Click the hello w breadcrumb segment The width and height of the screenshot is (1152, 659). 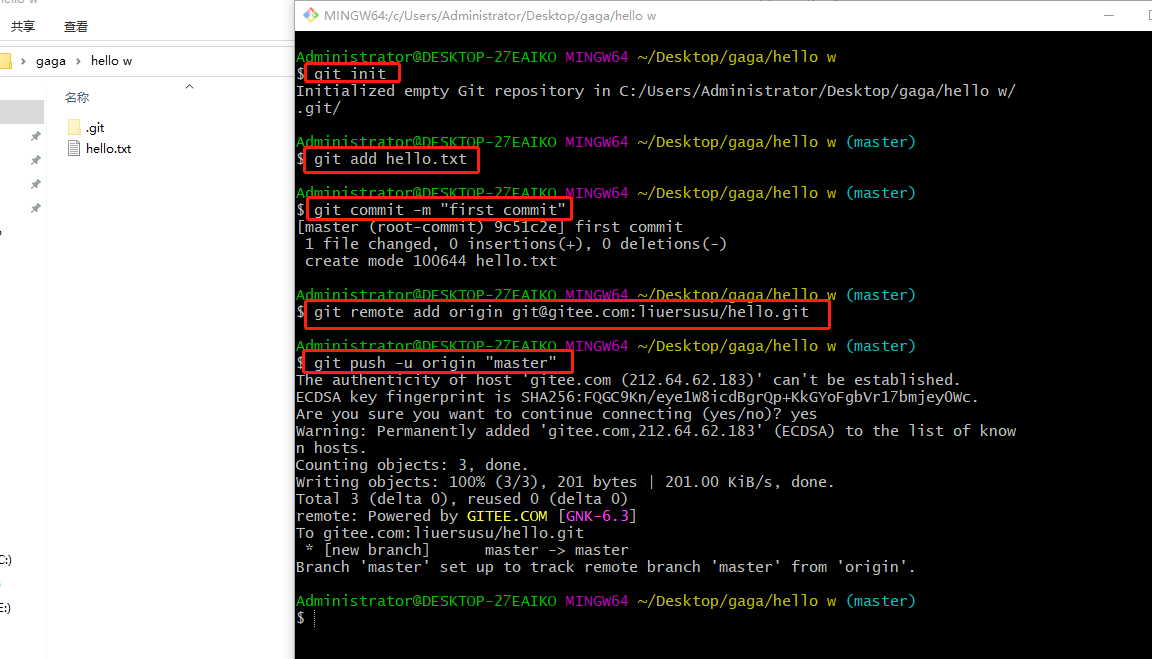coord(112,61)
